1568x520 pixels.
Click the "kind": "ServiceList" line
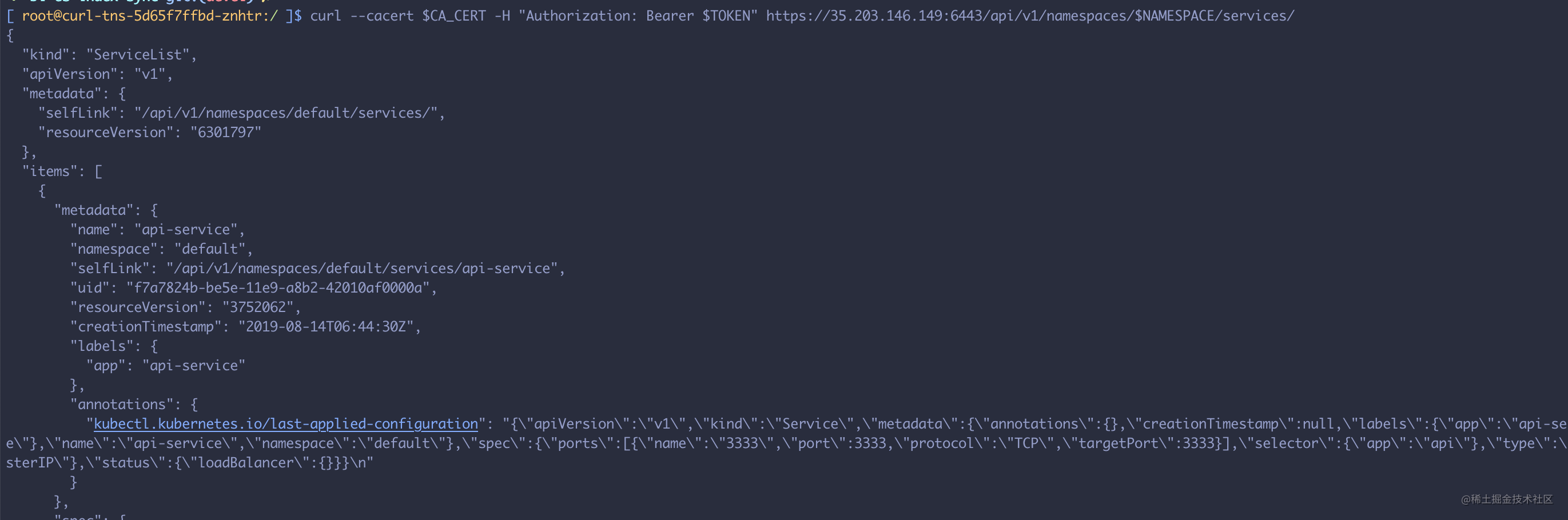pyautogui.click(x=110, y=55)
